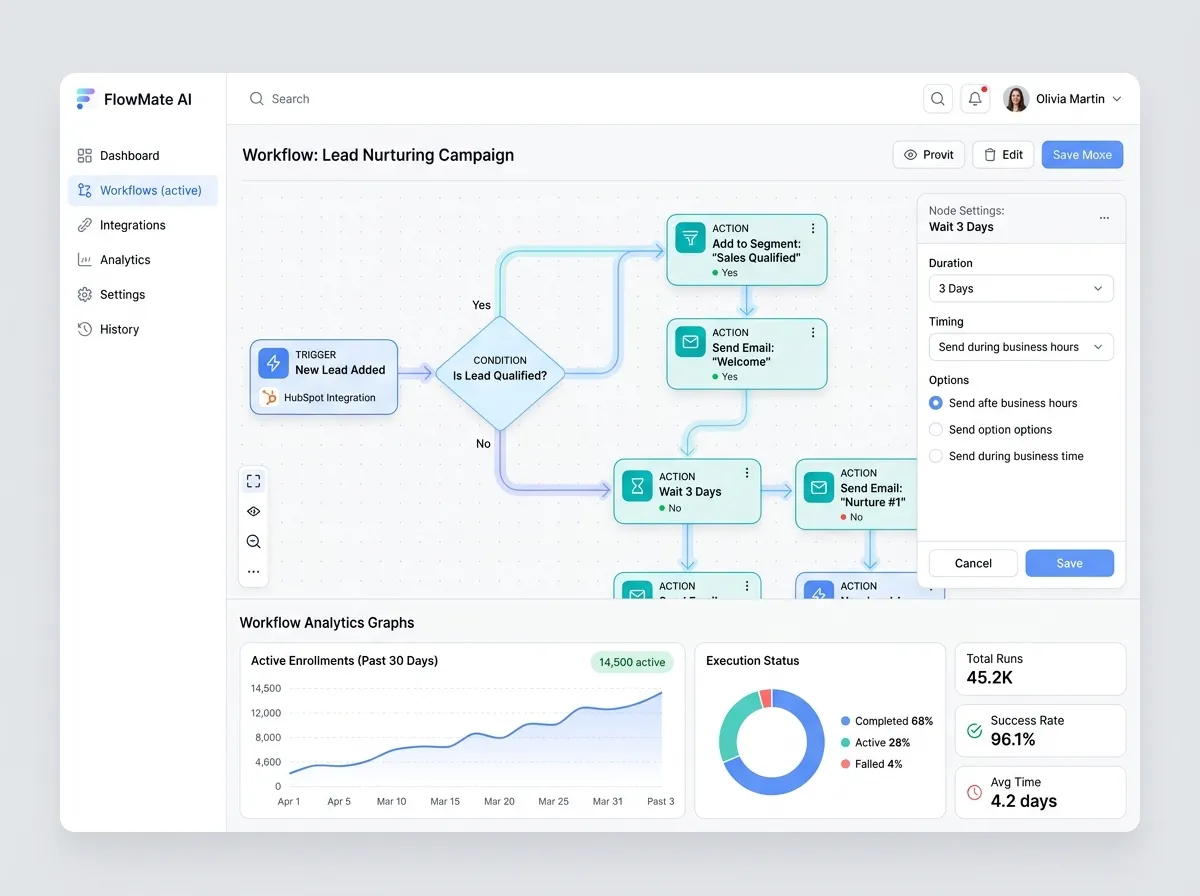The image size is (1200, 896).
Task: Click the funnel icon on Add to Segment node
Action: (x=690, y=239)
